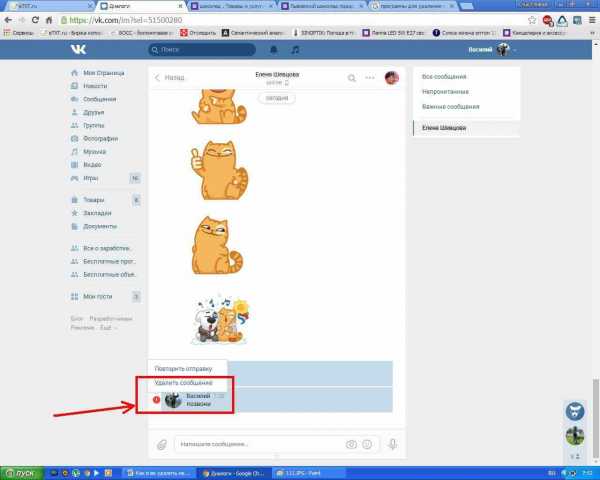This screenshot has height=480, width=600.
Task: Click the red extension icon in toolbar
Action: coord(548,20)
